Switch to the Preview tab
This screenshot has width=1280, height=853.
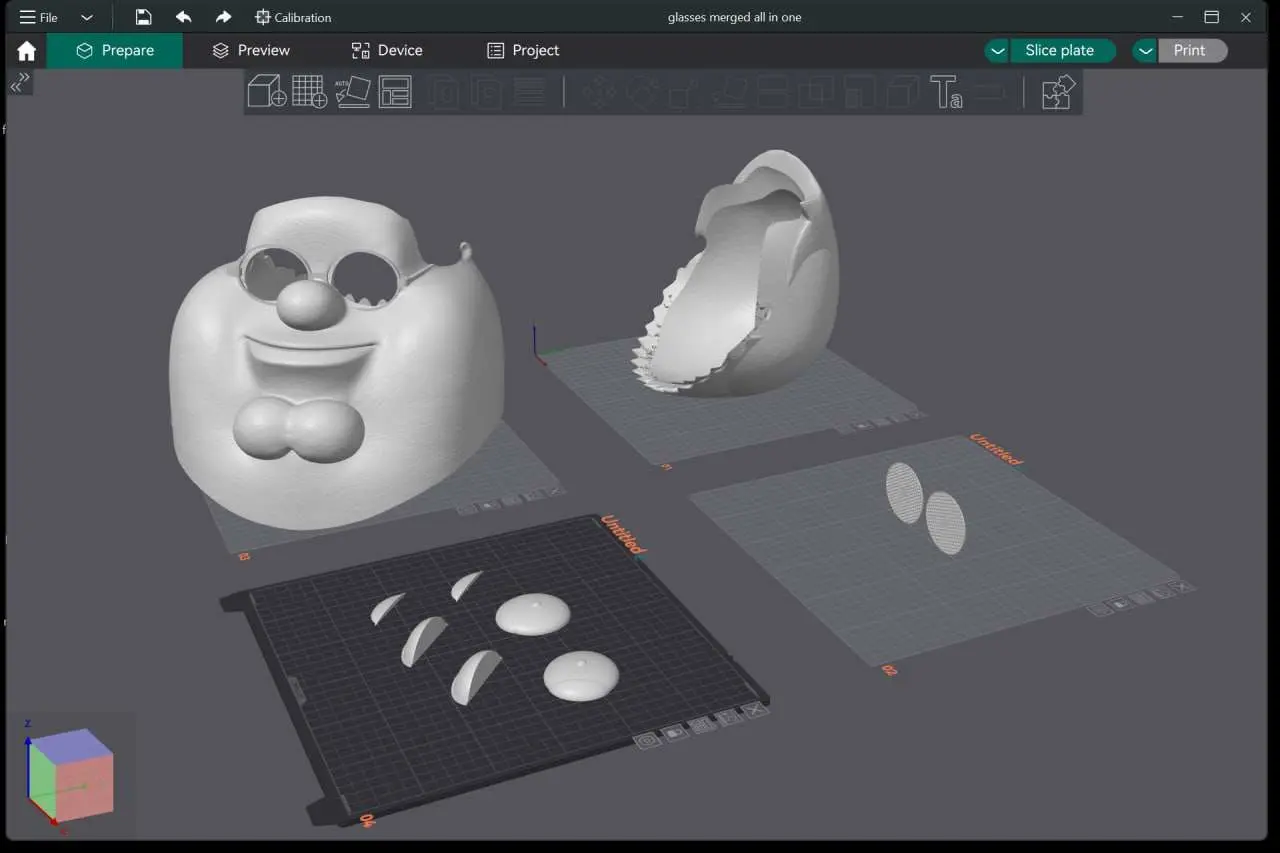(251, 50)
